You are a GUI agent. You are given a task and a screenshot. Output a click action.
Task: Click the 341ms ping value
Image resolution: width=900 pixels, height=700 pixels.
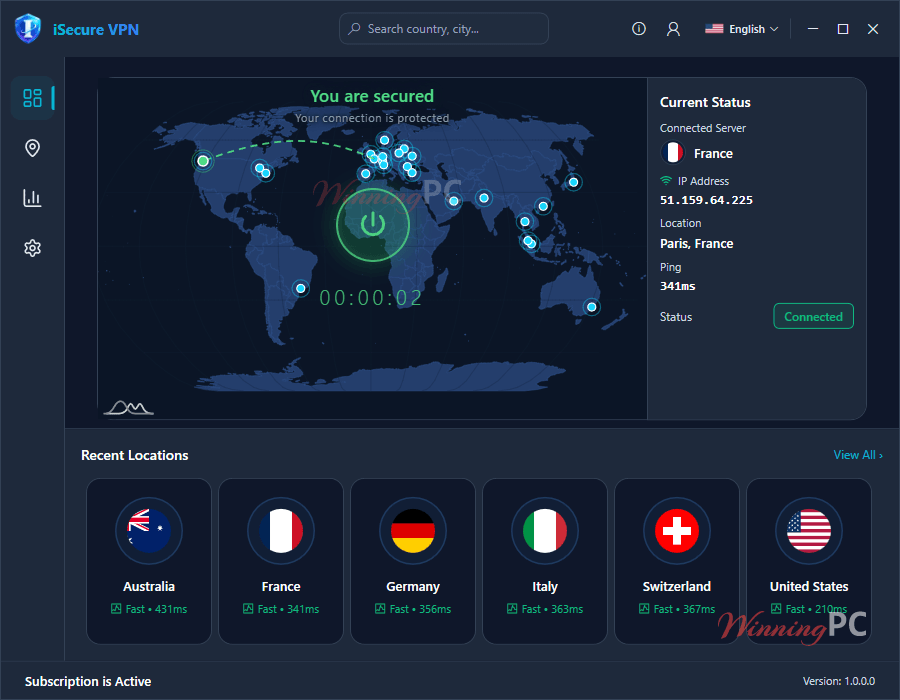(x=677, y=286)
